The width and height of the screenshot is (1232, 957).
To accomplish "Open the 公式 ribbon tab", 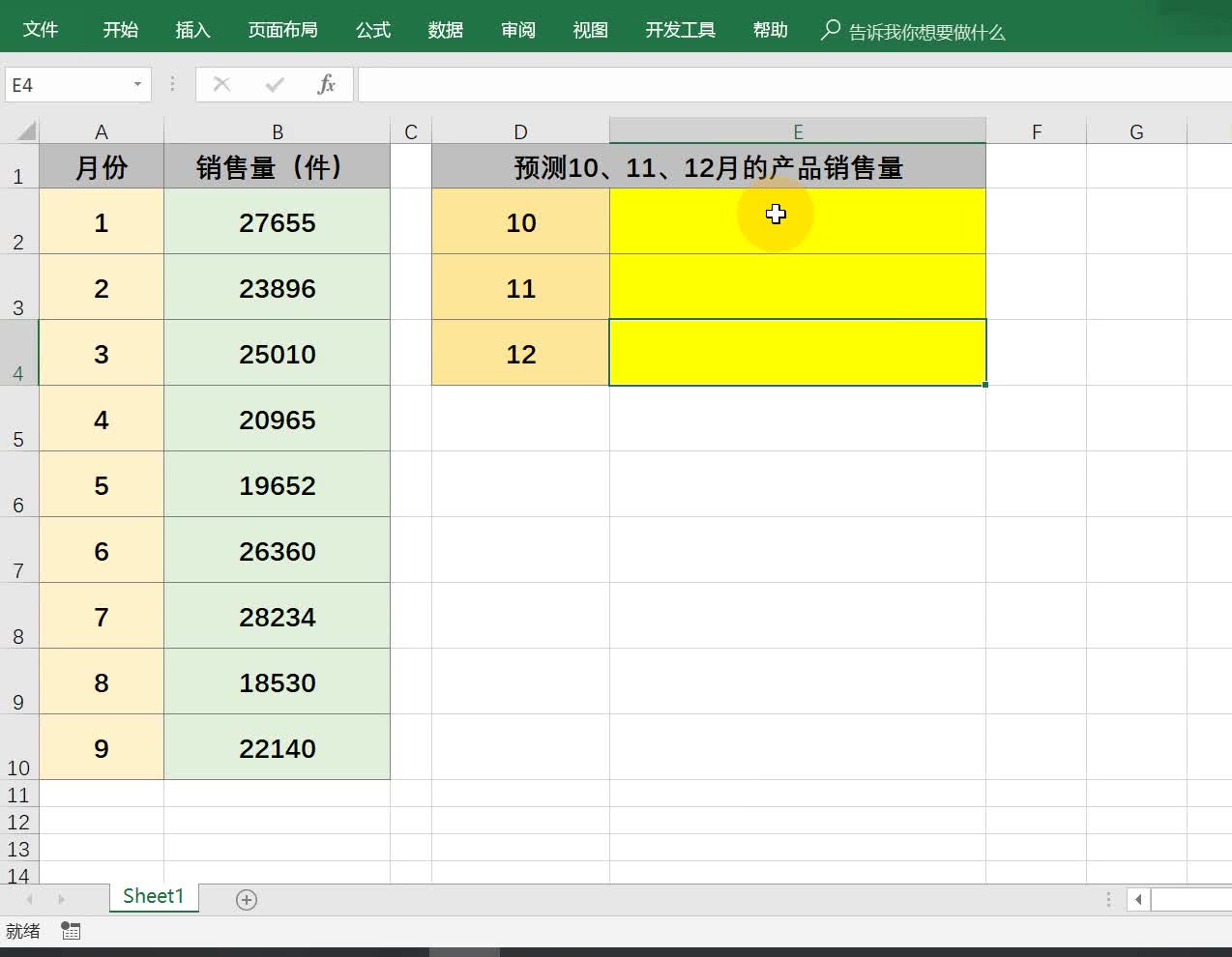I will pyautogui.click(x=372, y=30).
